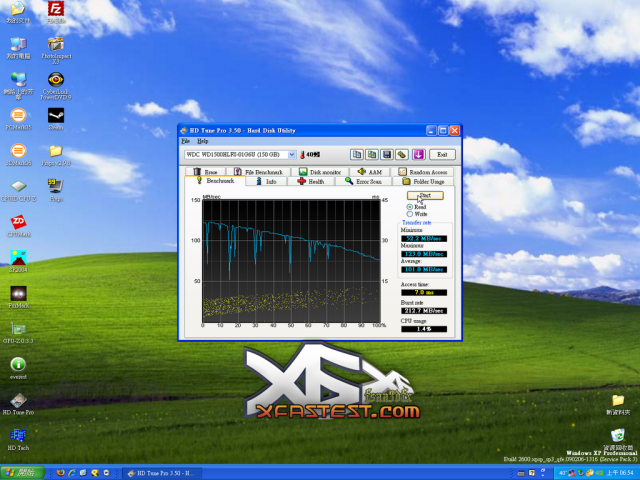Click the drive temperature thermometer indicator
Screen dimensions: 640x480
pos(310,155)
